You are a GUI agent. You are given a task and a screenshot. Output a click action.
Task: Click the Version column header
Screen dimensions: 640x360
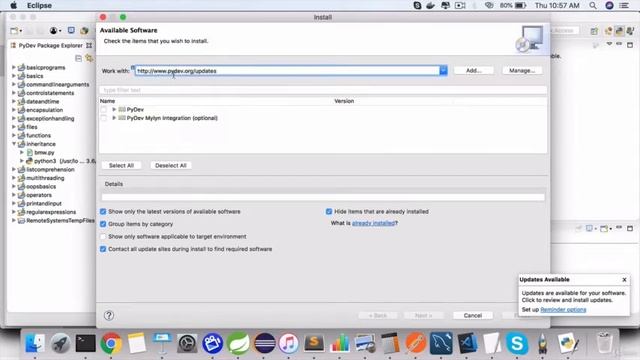pyautogui.click(x=344, y=101)
